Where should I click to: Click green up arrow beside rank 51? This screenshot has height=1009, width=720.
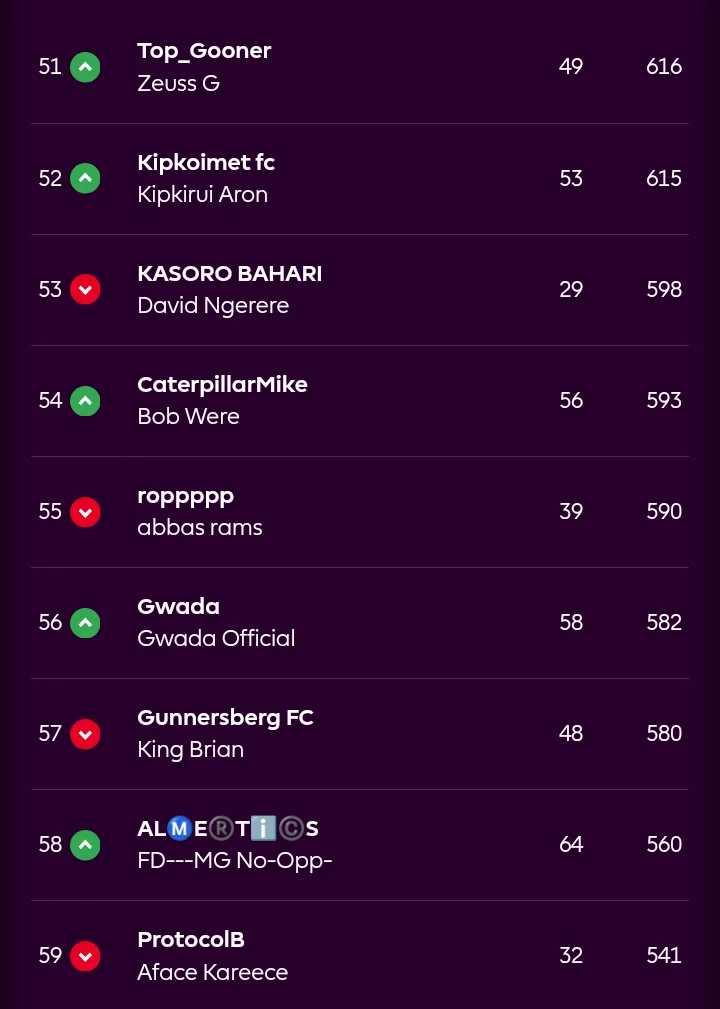click(x=85, y=67)
